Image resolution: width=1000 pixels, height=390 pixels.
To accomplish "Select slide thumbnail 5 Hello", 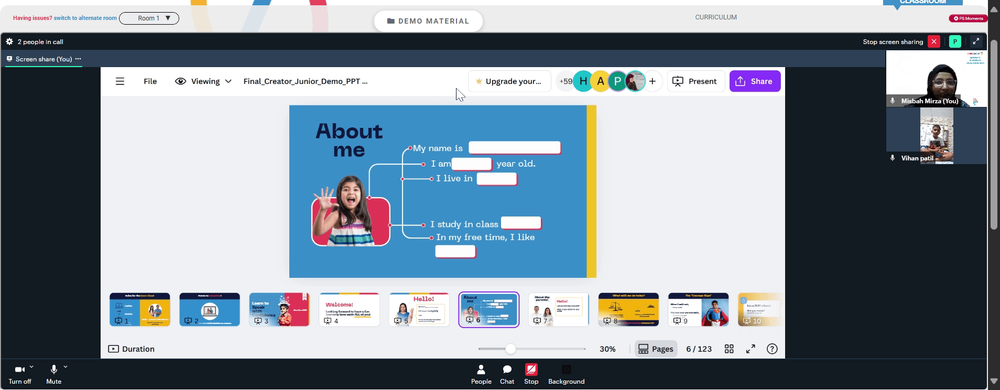I will (x=419, y=310).
